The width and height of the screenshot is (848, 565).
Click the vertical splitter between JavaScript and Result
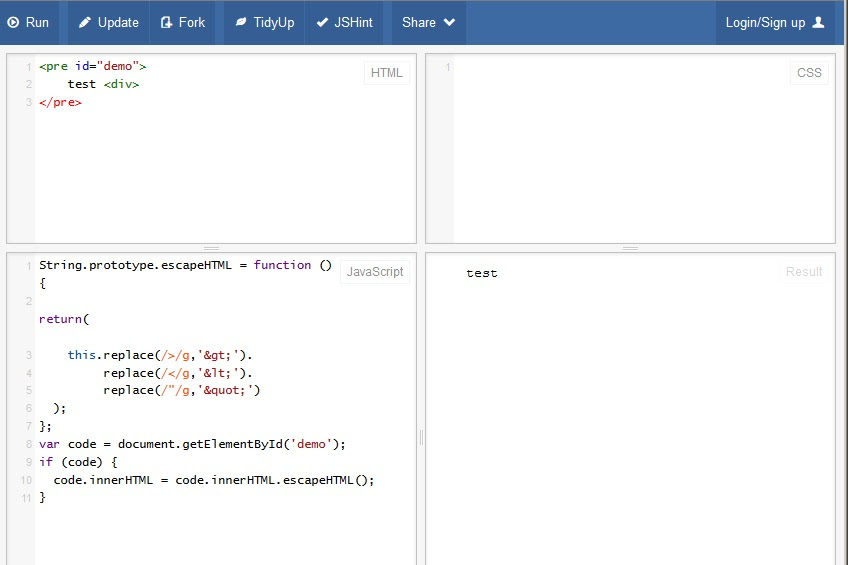[421, 437]
